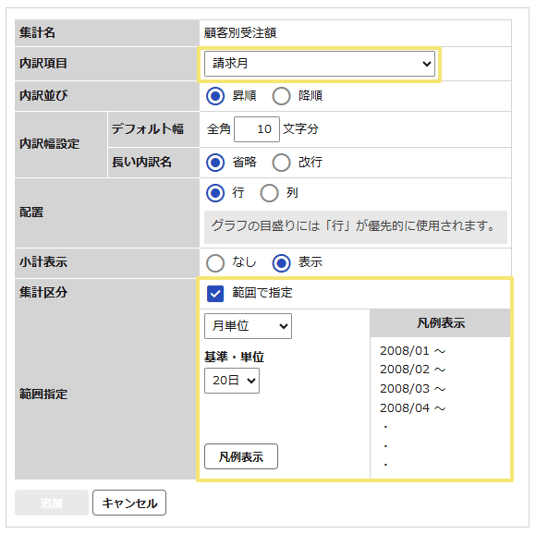Click the graph scale hint note
This screenshot has width=536, height=534.
(x=356, y=227)
